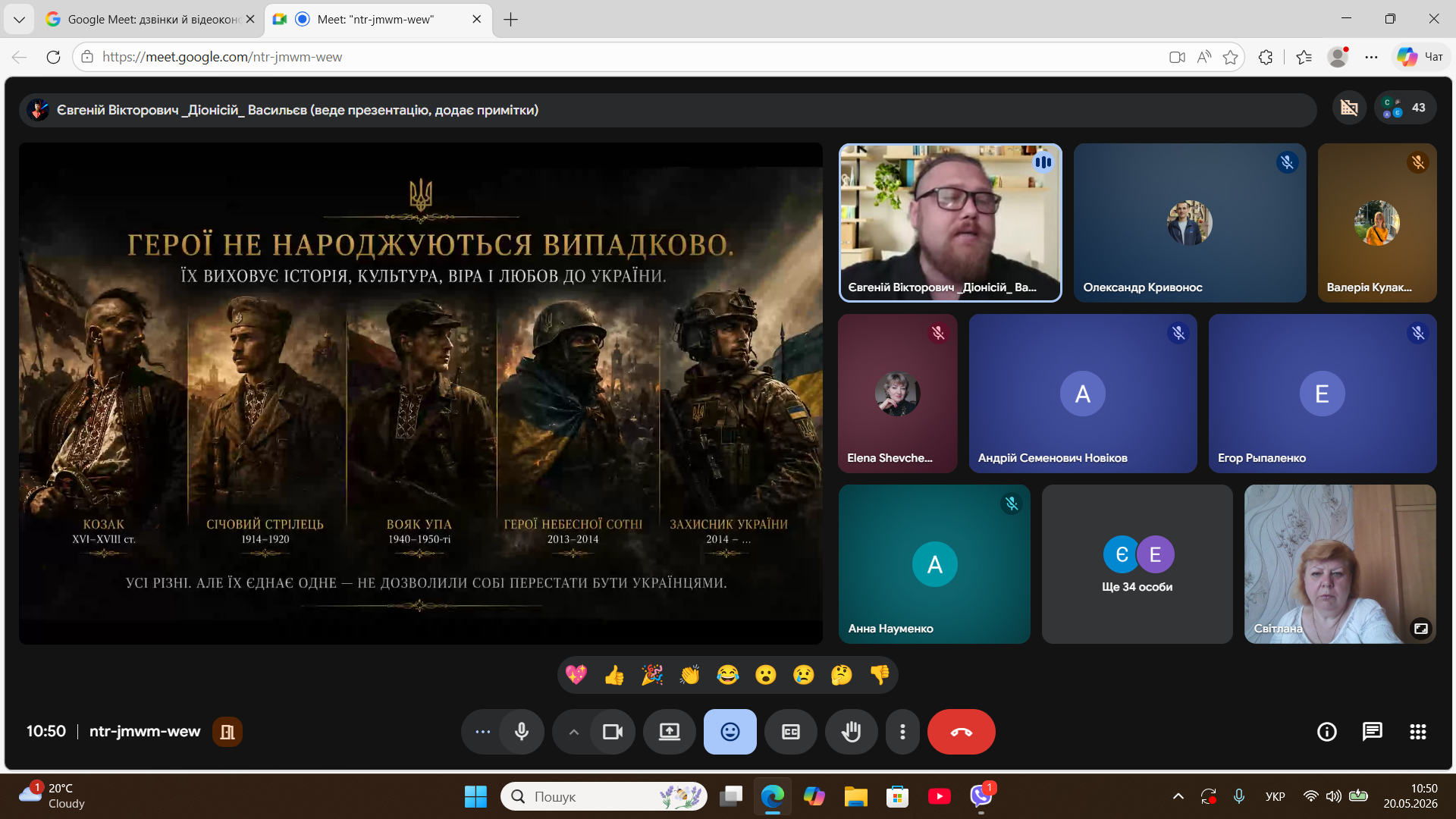Select Elena Shevche participant tile
The width and height of the screenshot is (1456, 819).
click(898, 394)
